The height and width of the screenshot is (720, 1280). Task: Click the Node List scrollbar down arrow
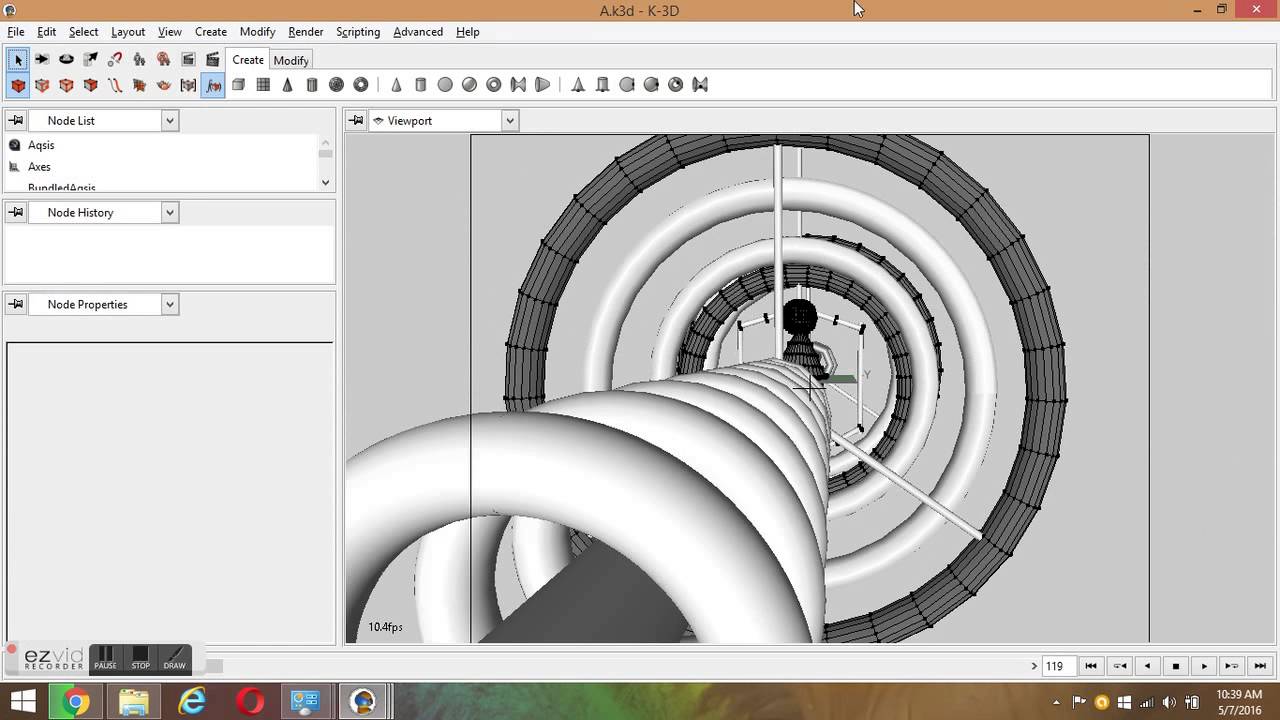point(325,182)
